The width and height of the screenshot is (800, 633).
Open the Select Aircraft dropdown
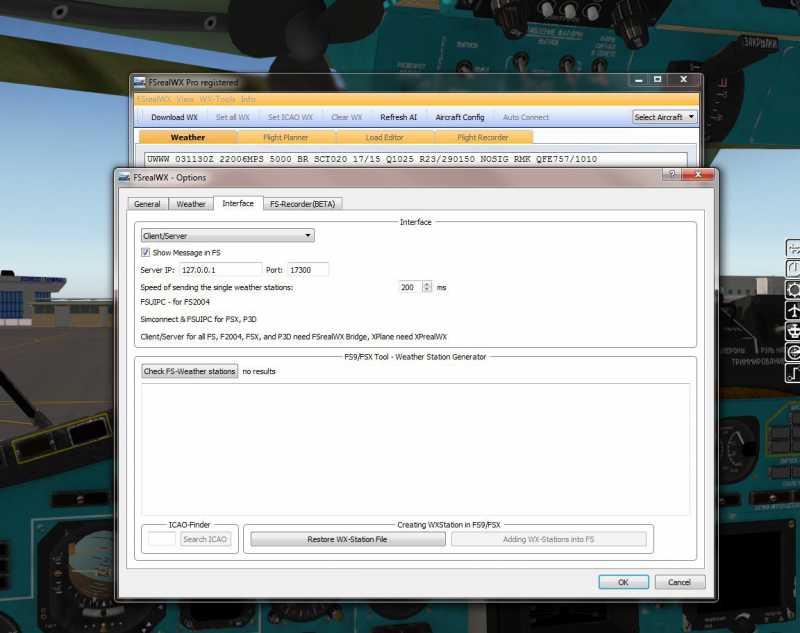pyautogui.click(x=664, y=117)
